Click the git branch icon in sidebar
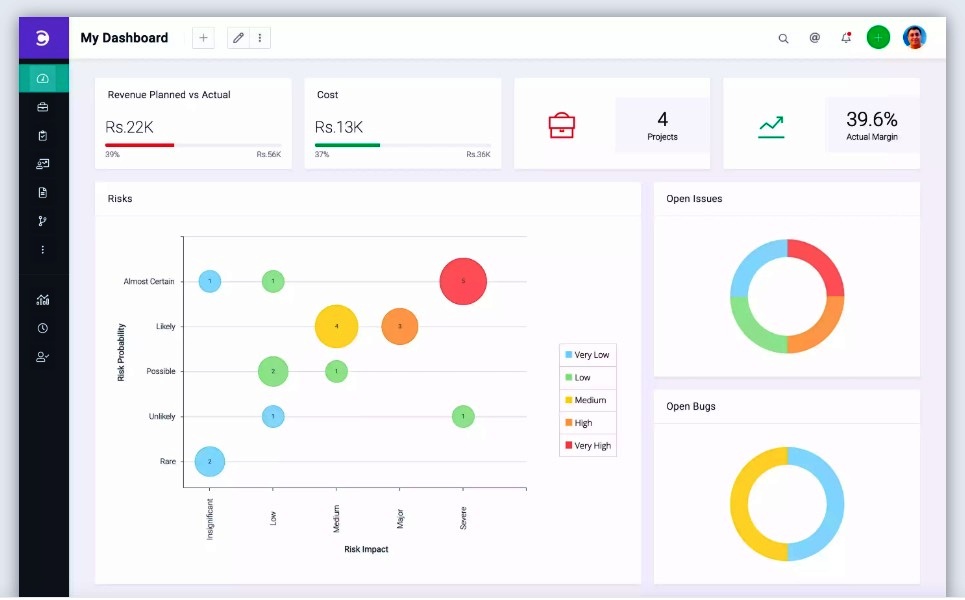The height and width of the screenshot is (600, 965). click(43, 221)
